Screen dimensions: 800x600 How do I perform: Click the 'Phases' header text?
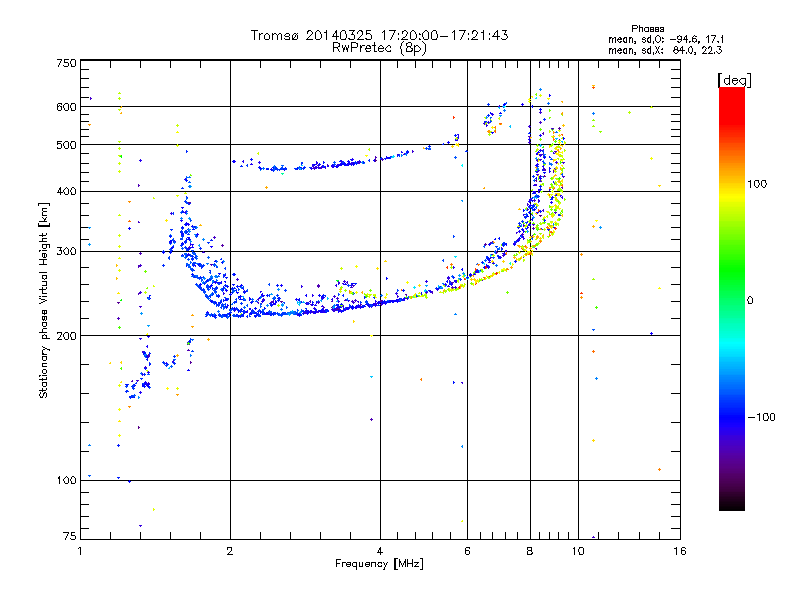pos(647,29)
